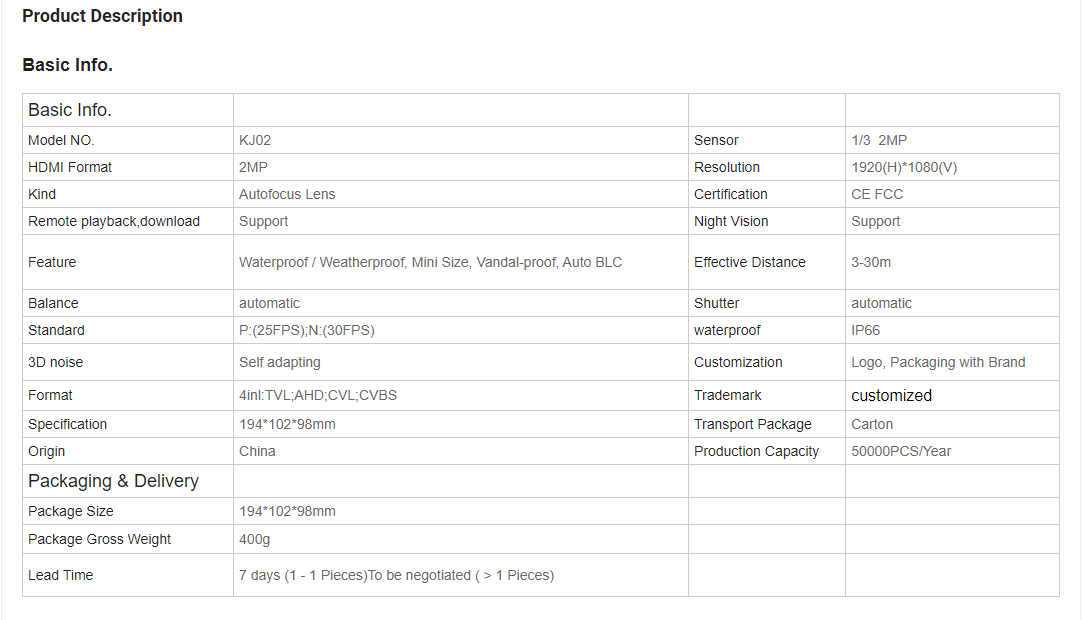Click the Self adapting 3D noise value

(279, 362)
